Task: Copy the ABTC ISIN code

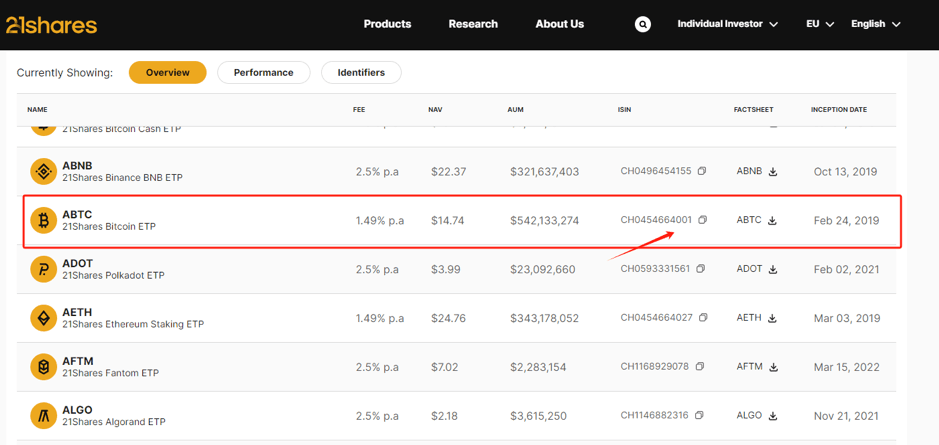Action: tap(702, 220)
